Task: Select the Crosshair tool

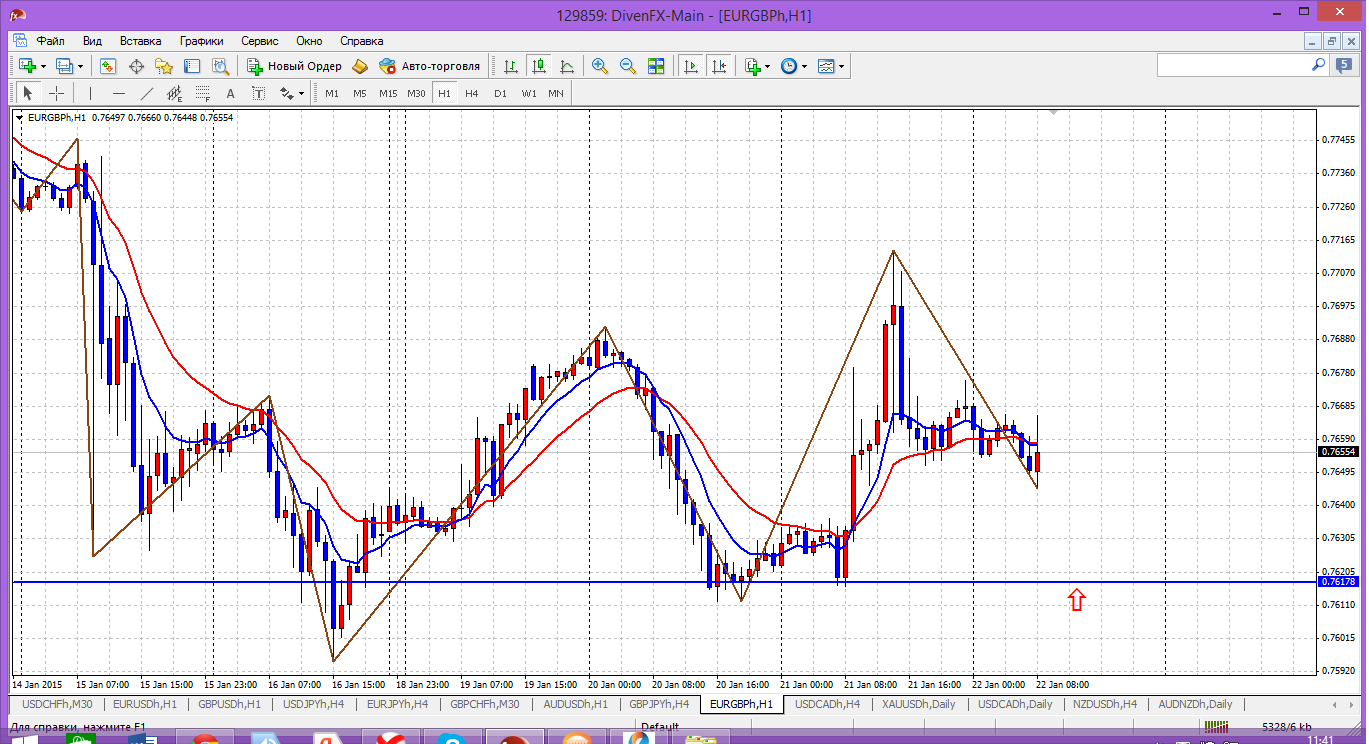Action: [x=57, y=93]
